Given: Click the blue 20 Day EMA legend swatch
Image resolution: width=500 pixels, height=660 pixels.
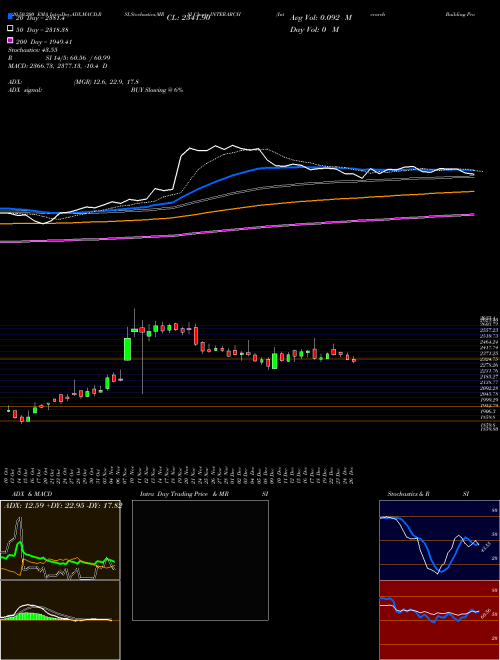Looking at the screenshot, I should click(x=11, y=17).
